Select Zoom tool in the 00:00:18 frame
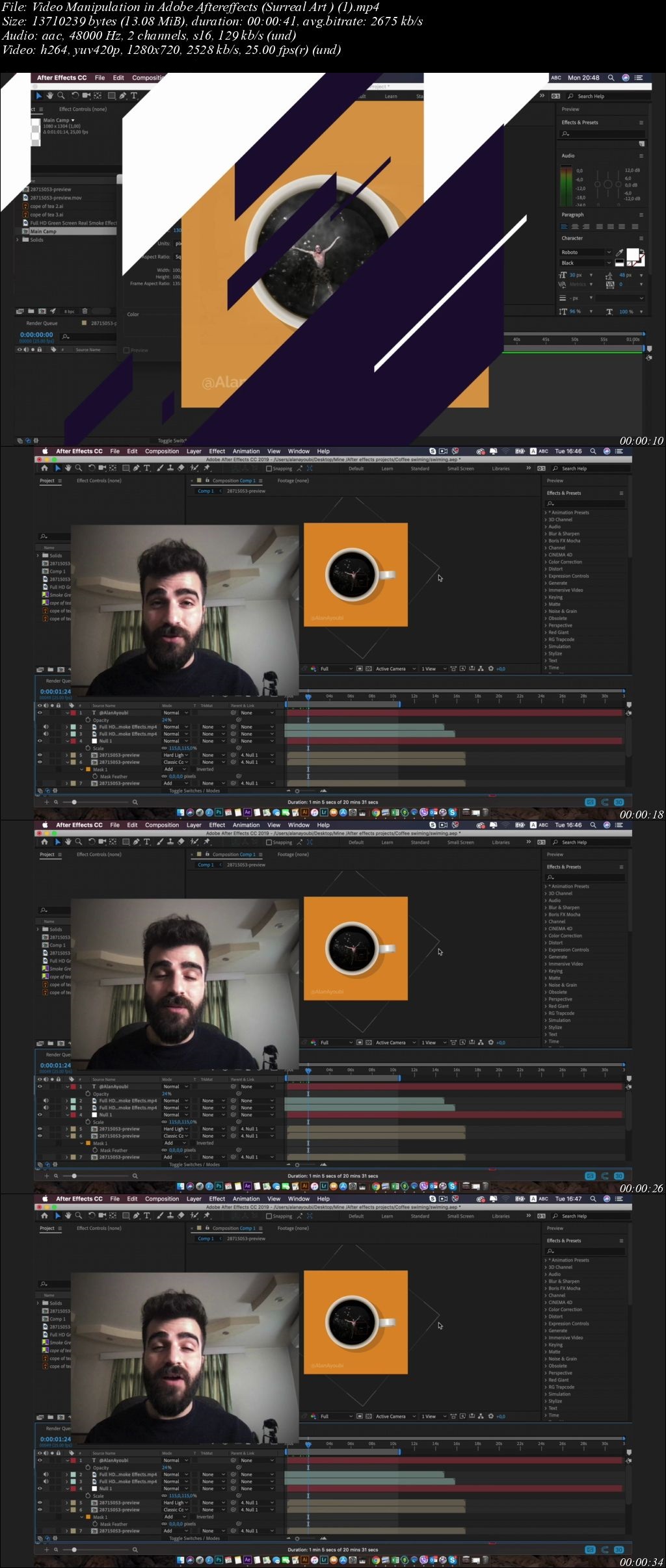Image resolution: width=666 pixels, height=1568 pixels. tap(79, 467)
